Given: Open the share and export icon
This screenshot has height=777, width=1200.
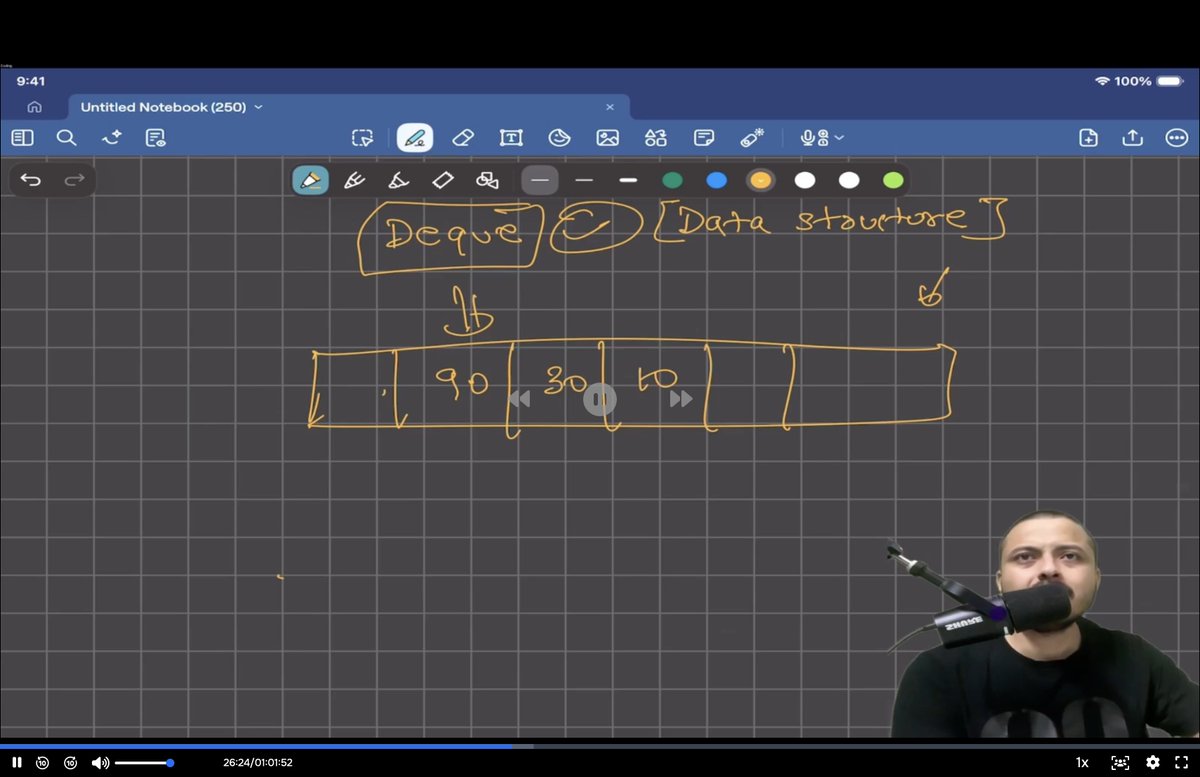Looking at the screenshot, I should coord(1133,138).
